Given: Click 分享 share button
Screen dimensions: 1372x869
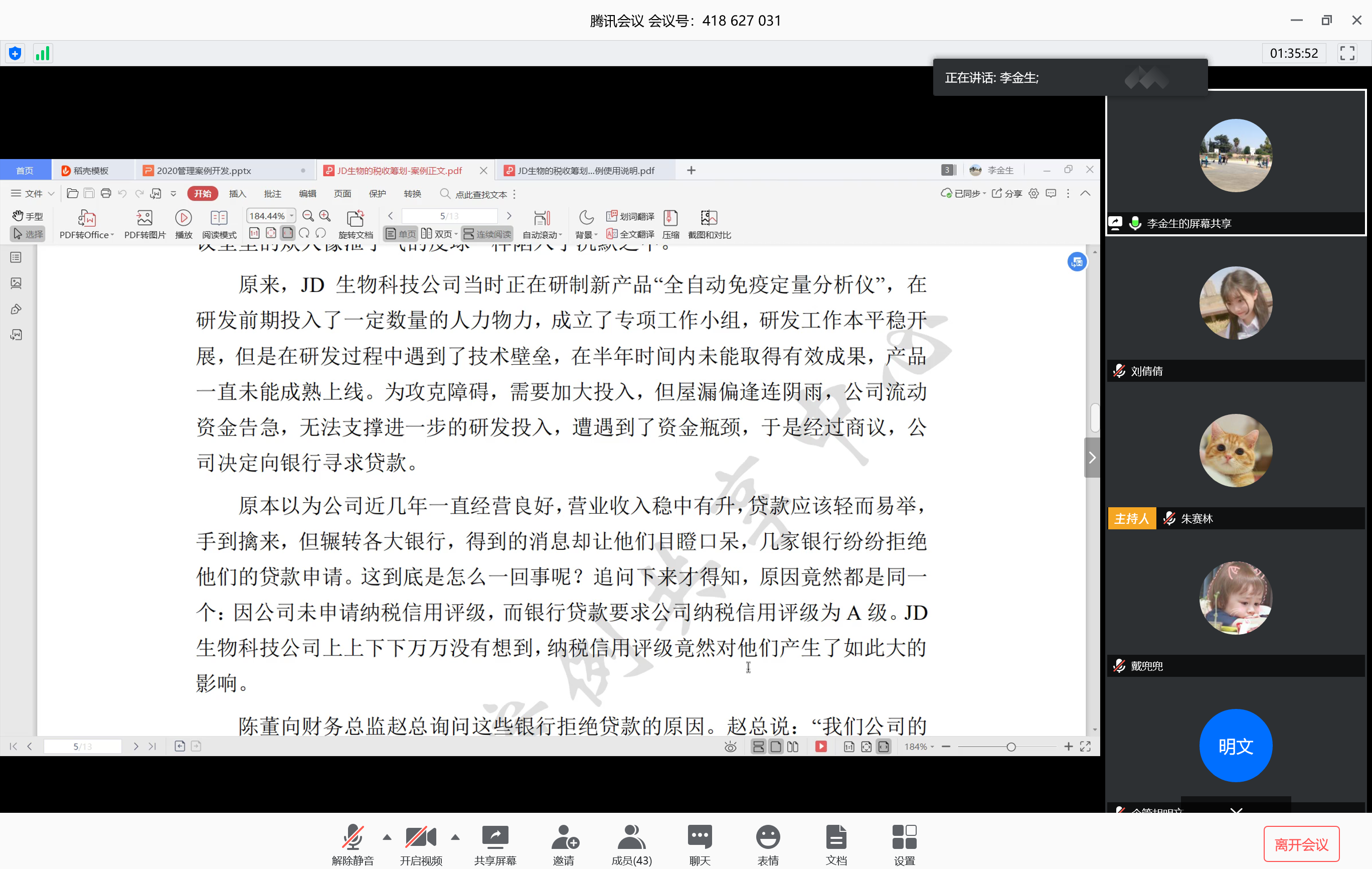Looking at the screenshot, I should coord(1007,193).
